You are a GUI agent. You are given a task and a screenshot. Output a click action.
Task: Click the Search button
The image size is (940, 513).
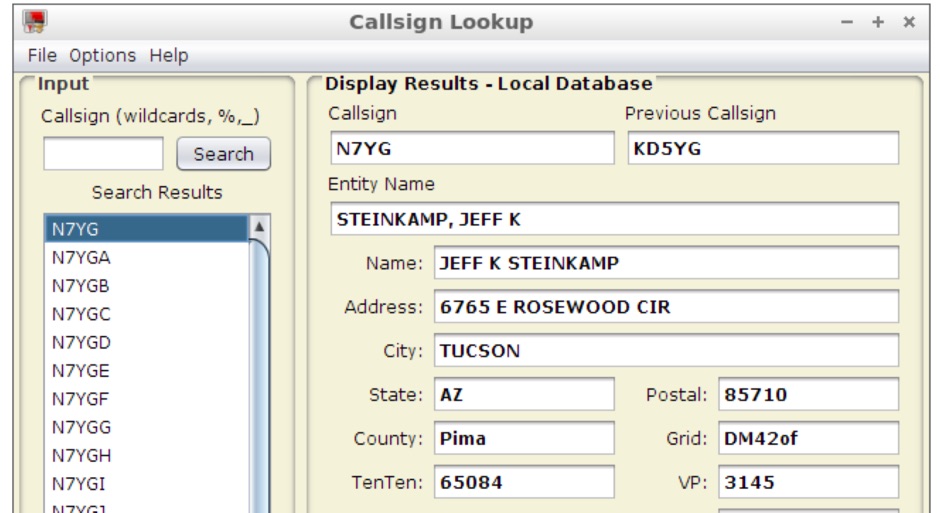point(224,154)
